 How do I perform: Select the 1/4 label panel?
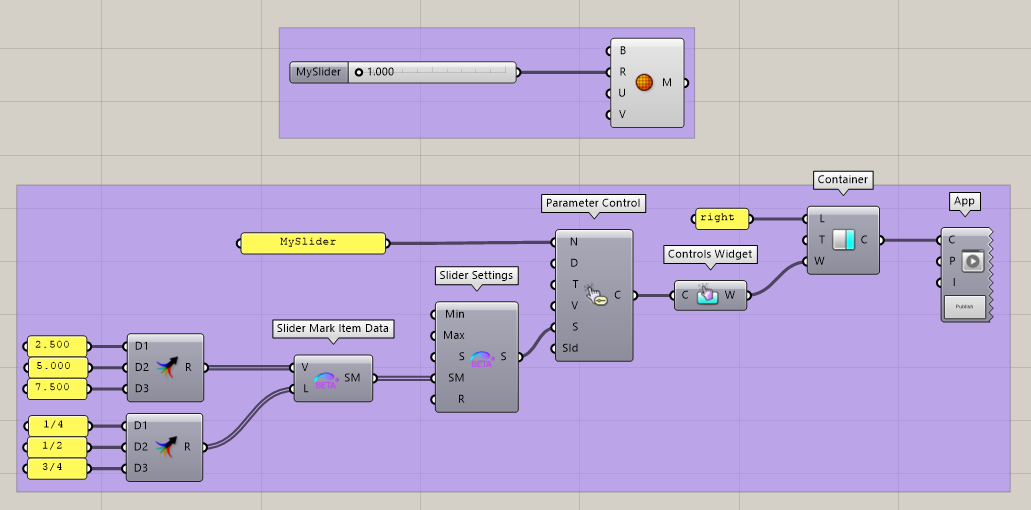(x=57, y=425)
